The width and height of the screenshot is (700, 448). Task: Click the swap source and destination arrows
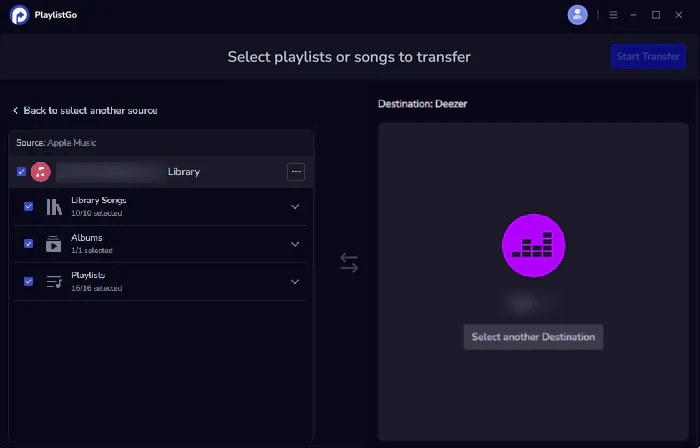[x=349, y=263]
